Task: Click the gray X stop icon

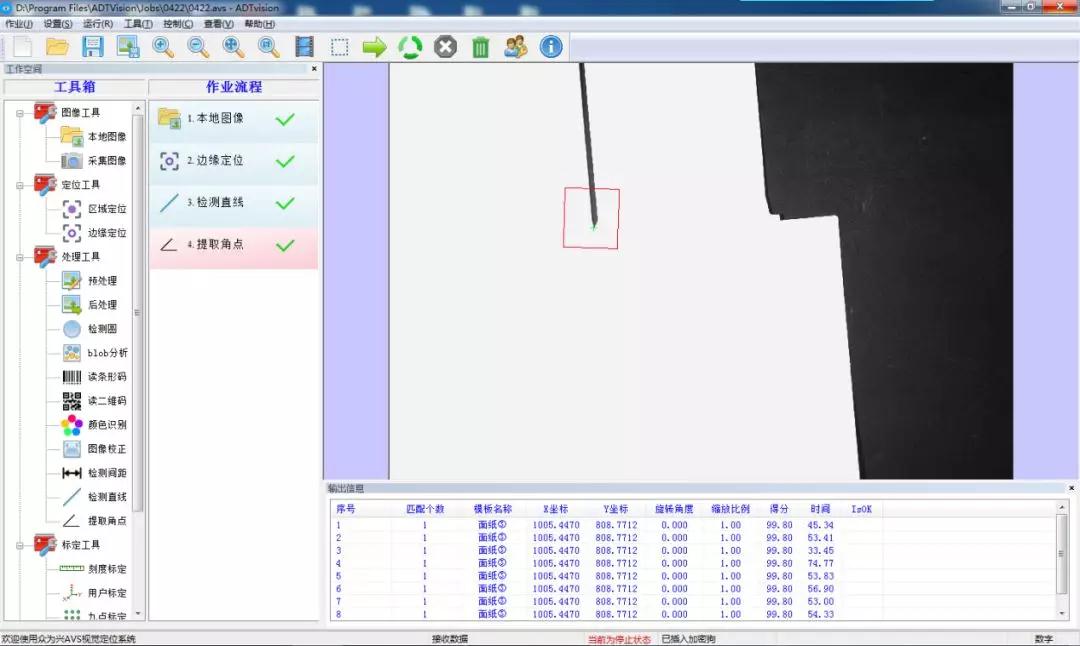Action: pos(446,47)
